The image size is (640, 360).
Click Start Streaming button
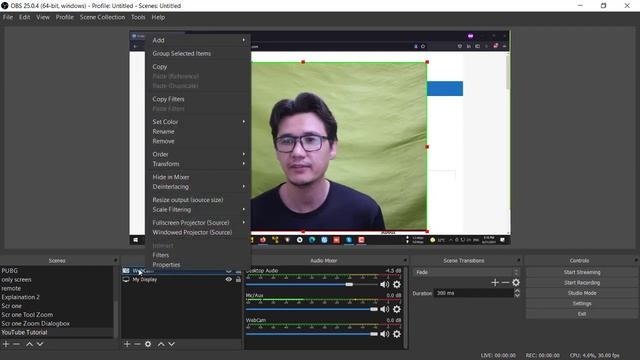(x=582, y=272)
